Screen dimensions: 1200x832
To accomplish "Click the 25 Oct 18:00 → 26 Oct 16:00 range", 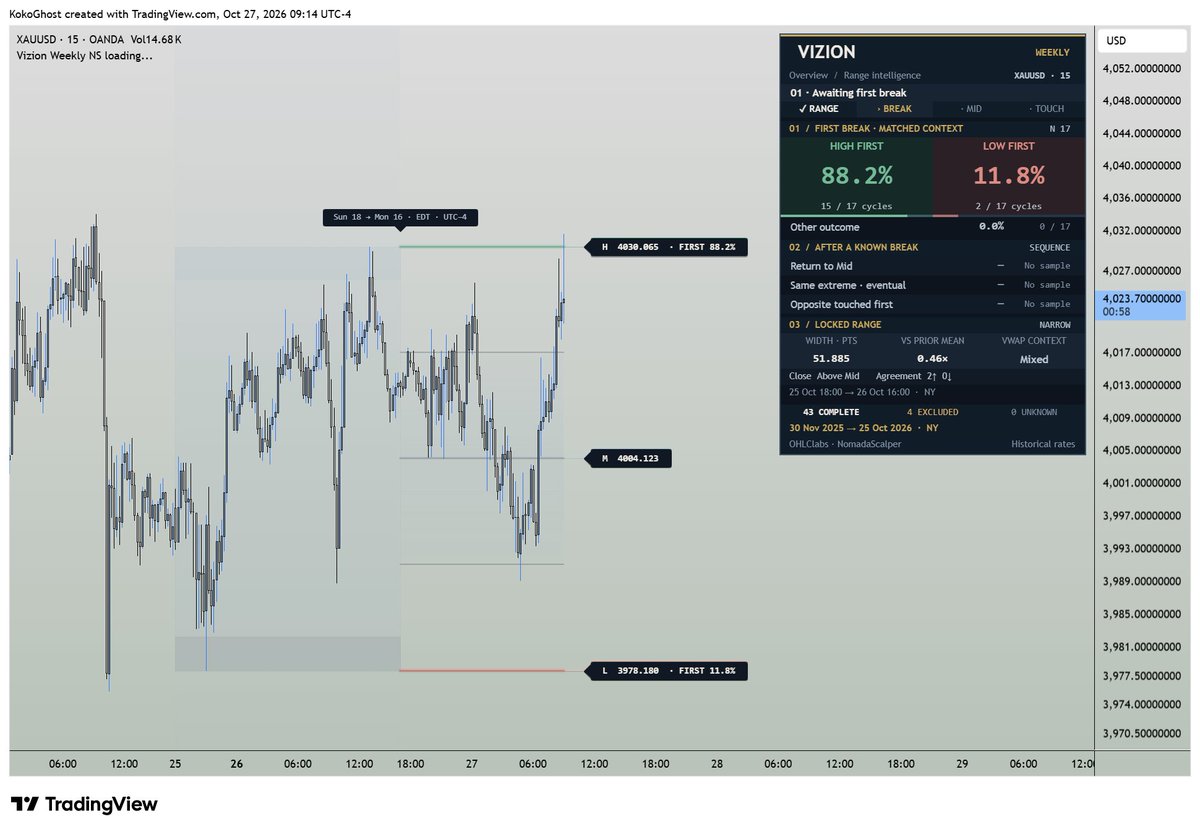I will (x=862, y=392).
